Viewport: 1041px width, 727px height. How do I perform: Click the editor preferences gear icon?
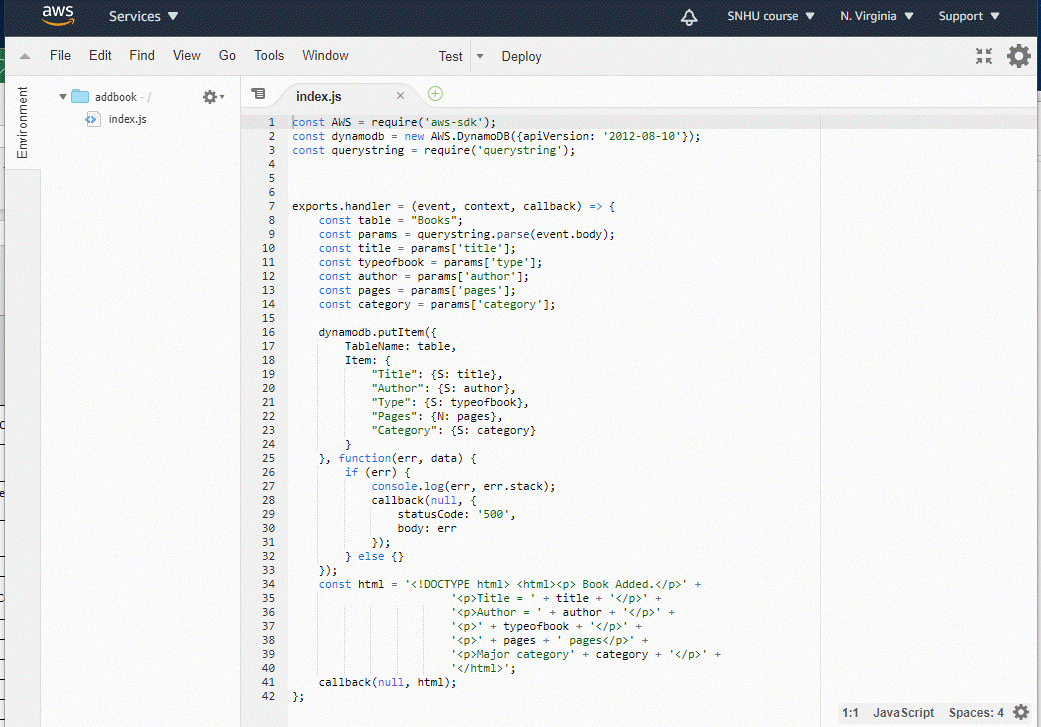1018,56
